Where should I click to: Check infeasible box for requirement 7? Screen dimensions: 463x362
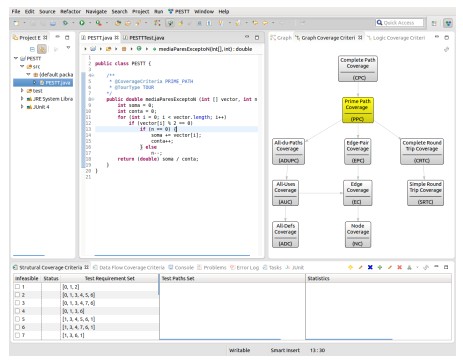(x=17, y=335)
